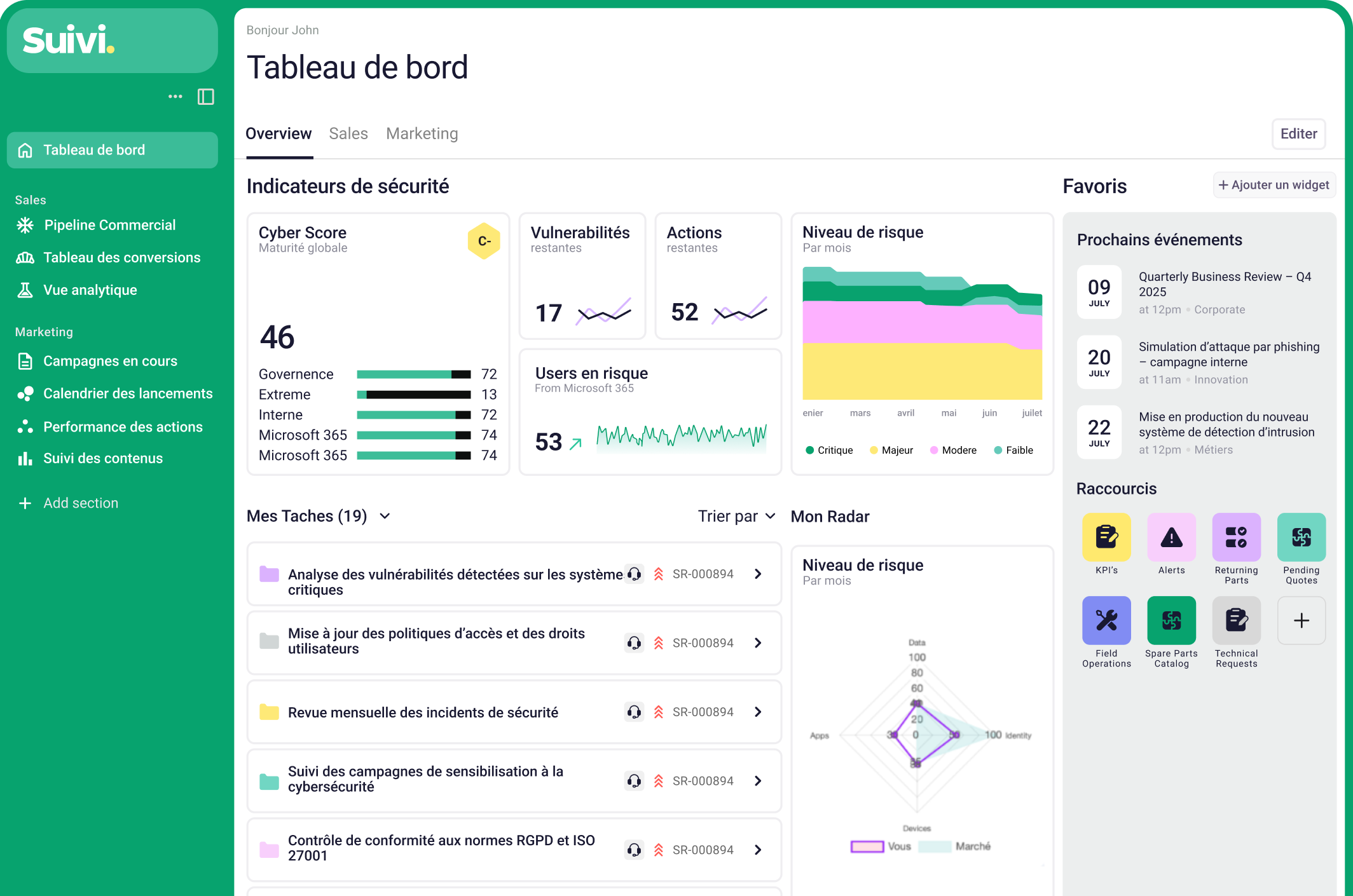Viewport: 1353px width, 896px height.
Task: Open Technical Requests shortcut
Action: (x=1236, y=620)
